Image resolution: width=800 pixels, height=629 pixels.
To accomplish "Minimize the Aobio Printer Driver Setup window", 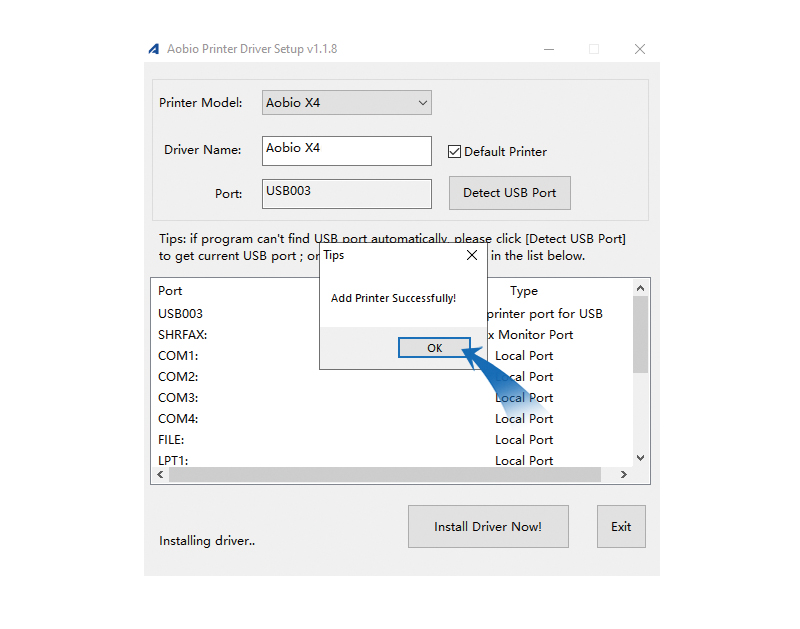I will tap(549, 49).
